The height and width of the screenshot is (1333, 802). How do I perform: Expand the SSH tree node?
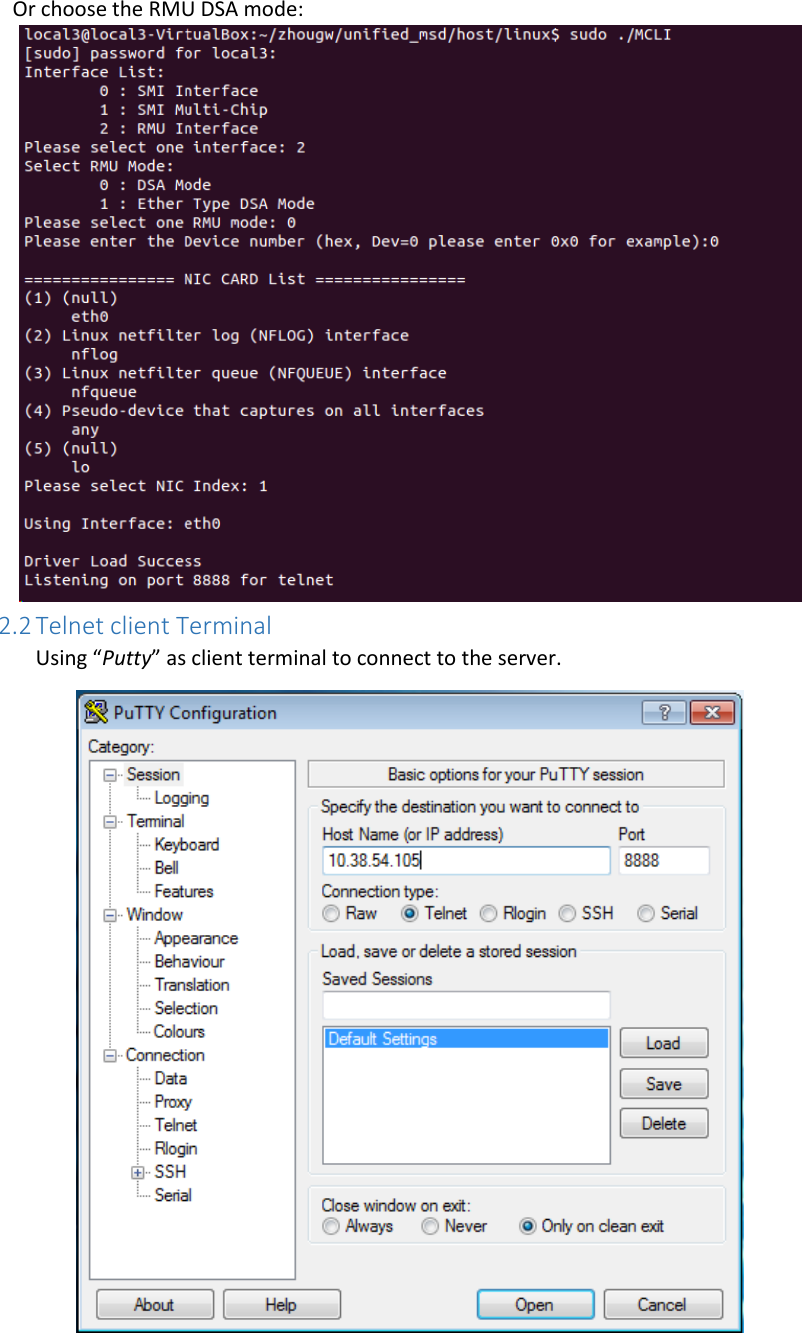[x=136, y=1171]
